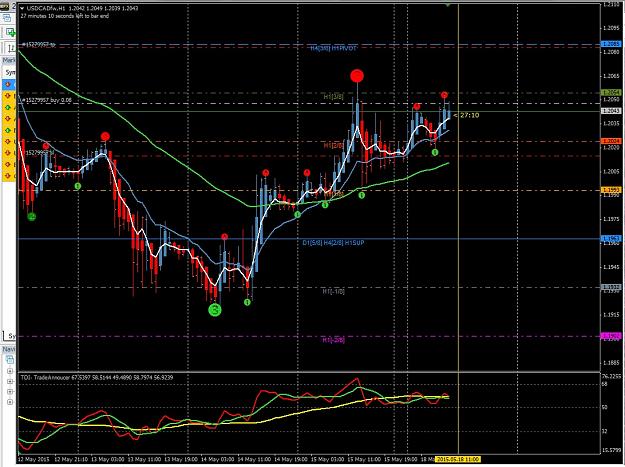Image resolution: width=625 pixels, height=467 pixels.
Task: Open the USDCADfw,H1 chart title dropdown arrow
Action: (x=22, y=8)
